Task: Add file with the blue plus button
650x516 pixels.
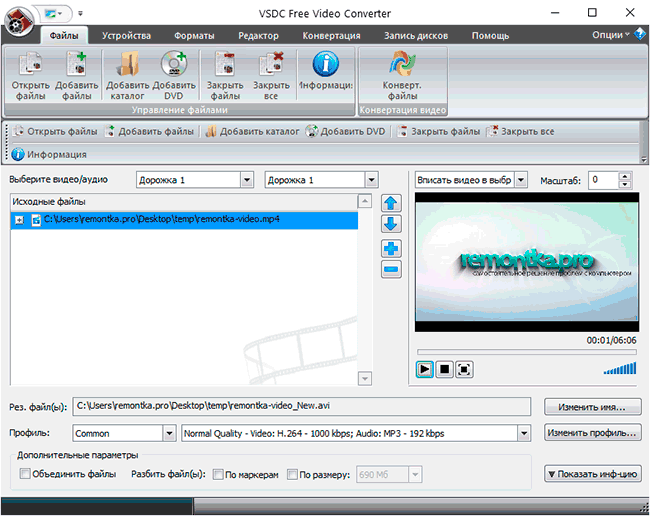Action: click(391, 249)
